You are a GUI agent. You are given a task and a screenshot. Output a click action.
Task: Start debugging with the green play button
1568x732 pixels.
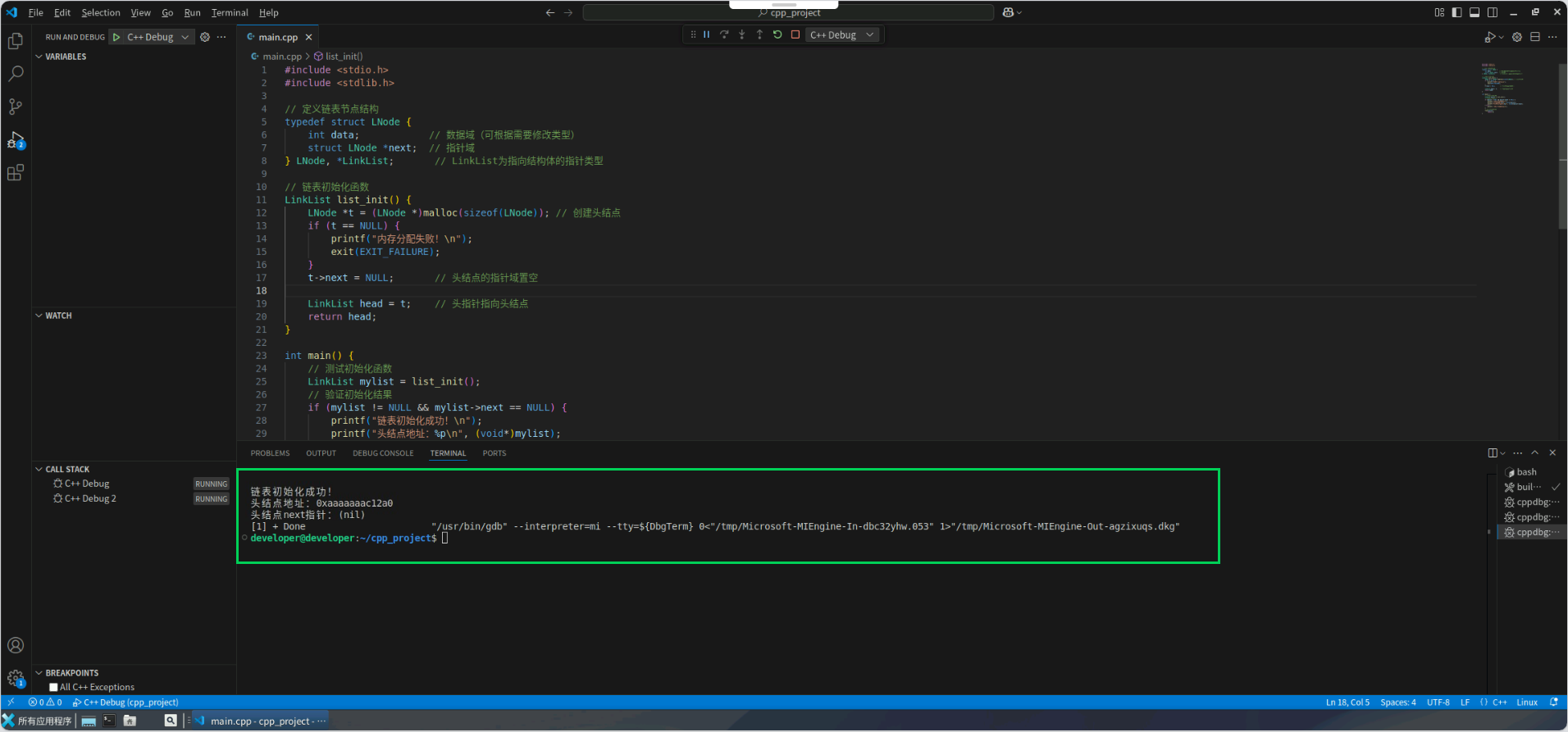click(116, 37)
